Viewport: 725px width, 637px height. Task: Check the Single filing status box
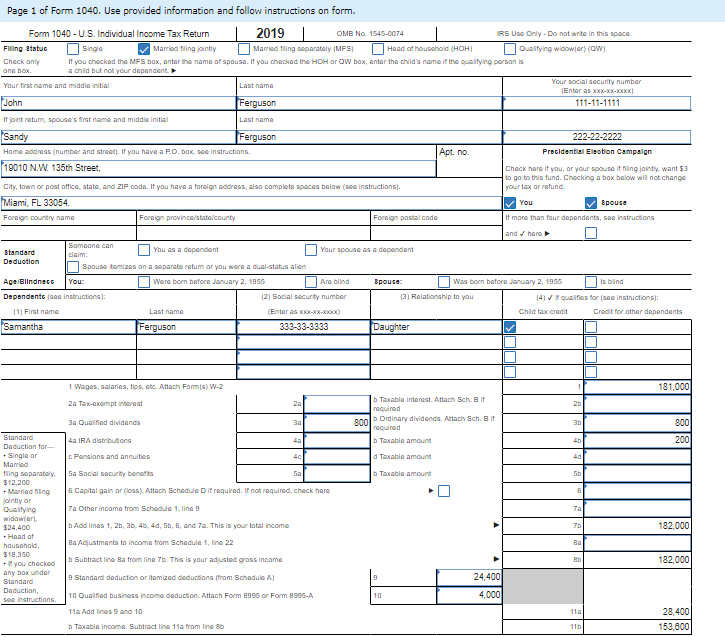pyautogui.click(x=73, y=49)
